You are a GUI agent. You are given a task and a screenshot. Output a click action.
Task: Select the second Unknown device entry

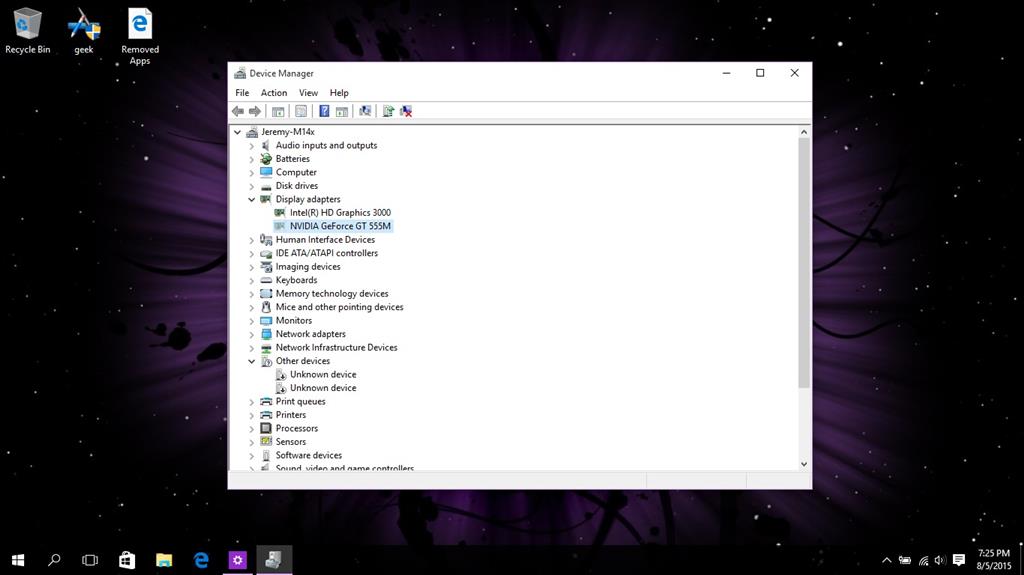coord(323,387)
